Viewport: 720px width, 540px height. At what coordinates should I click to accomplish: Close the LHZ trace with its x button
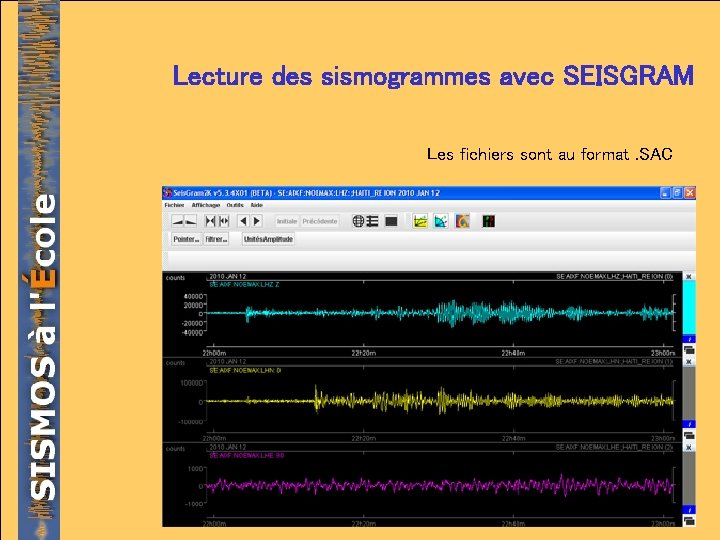(x=689, y=276)
